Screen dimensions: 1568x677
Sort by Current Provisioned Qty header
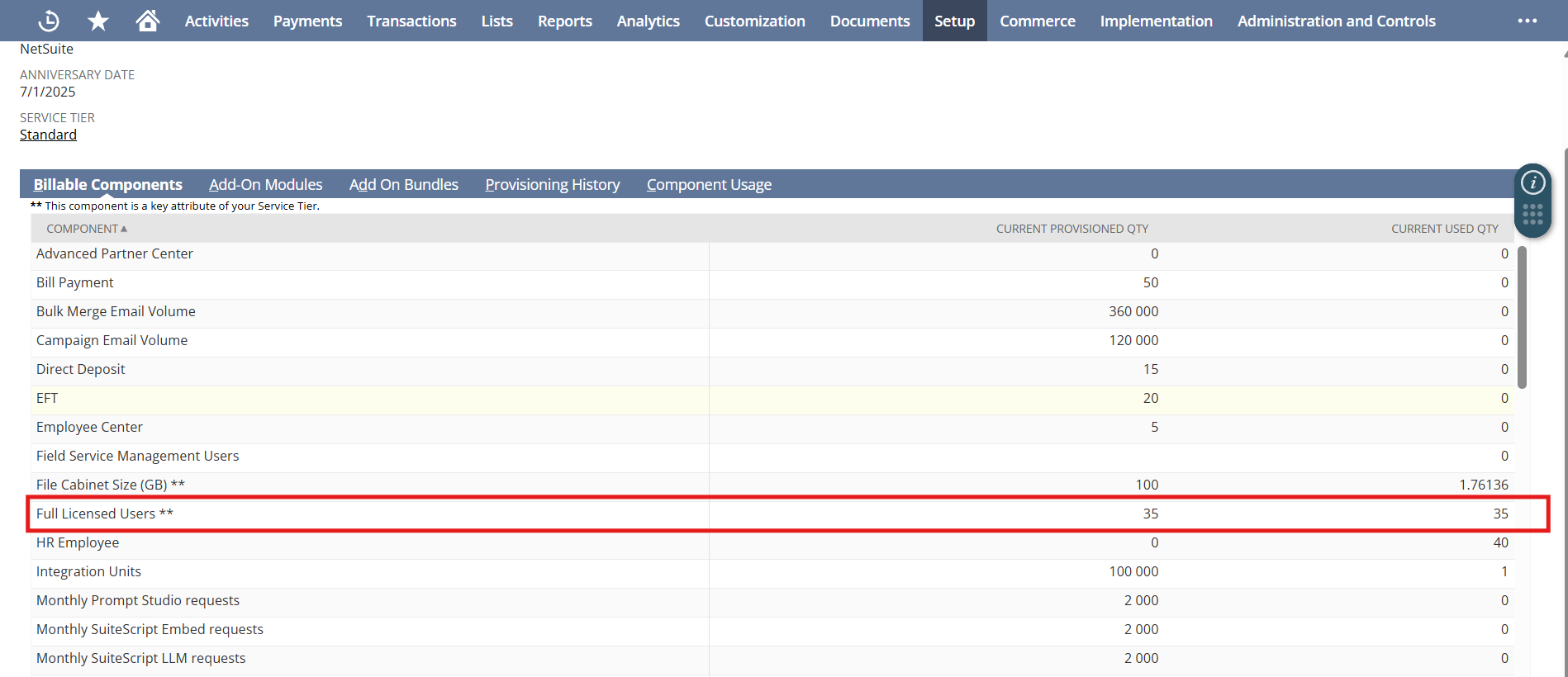pyautogui.click(x=1071, y=229)
